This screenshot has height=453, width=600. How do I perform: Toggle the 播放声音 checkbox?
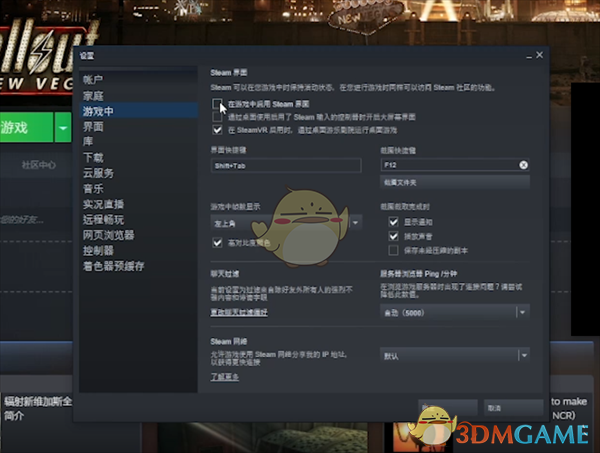click(393, 236)
